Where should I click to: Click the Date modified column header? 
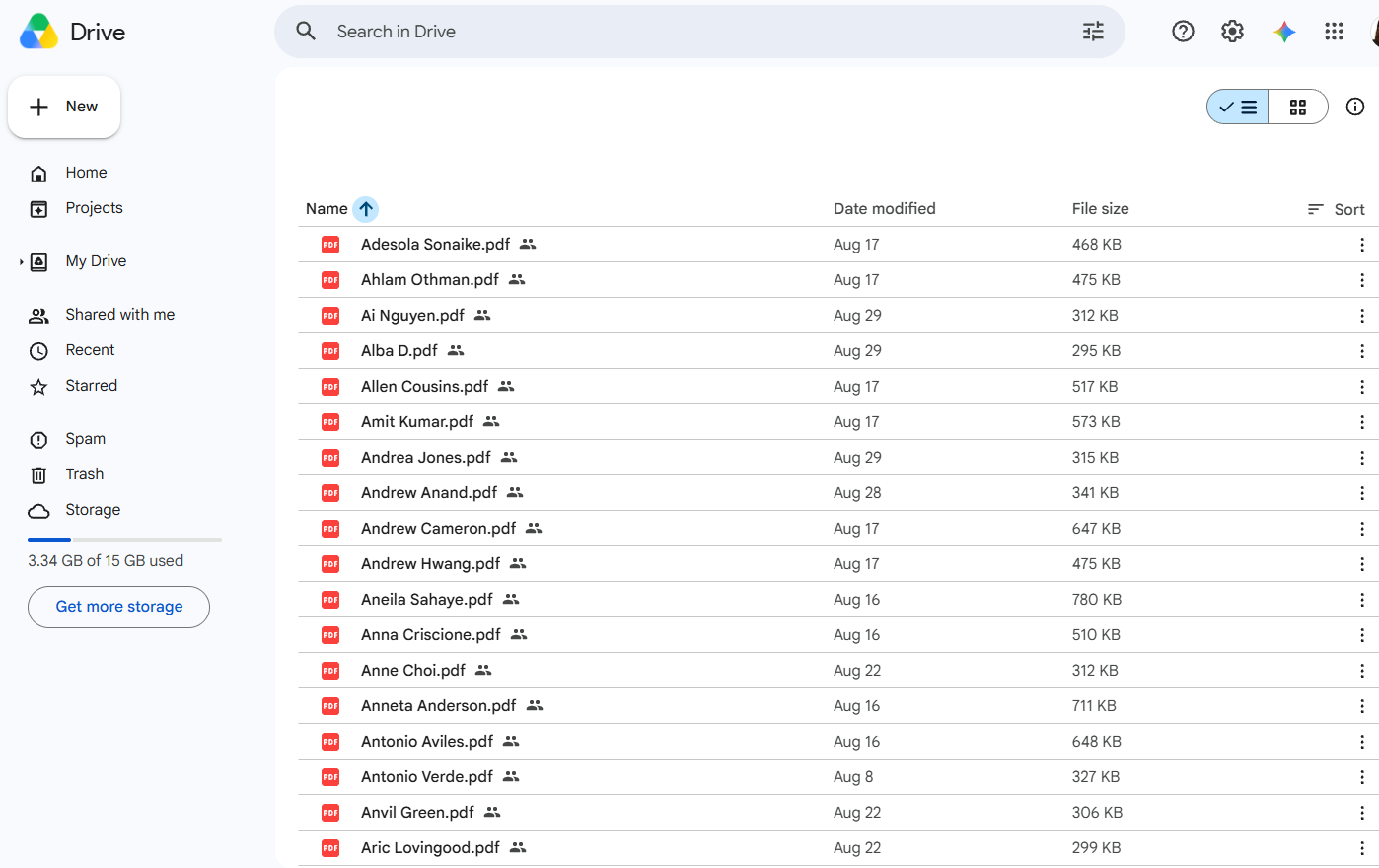884,209
